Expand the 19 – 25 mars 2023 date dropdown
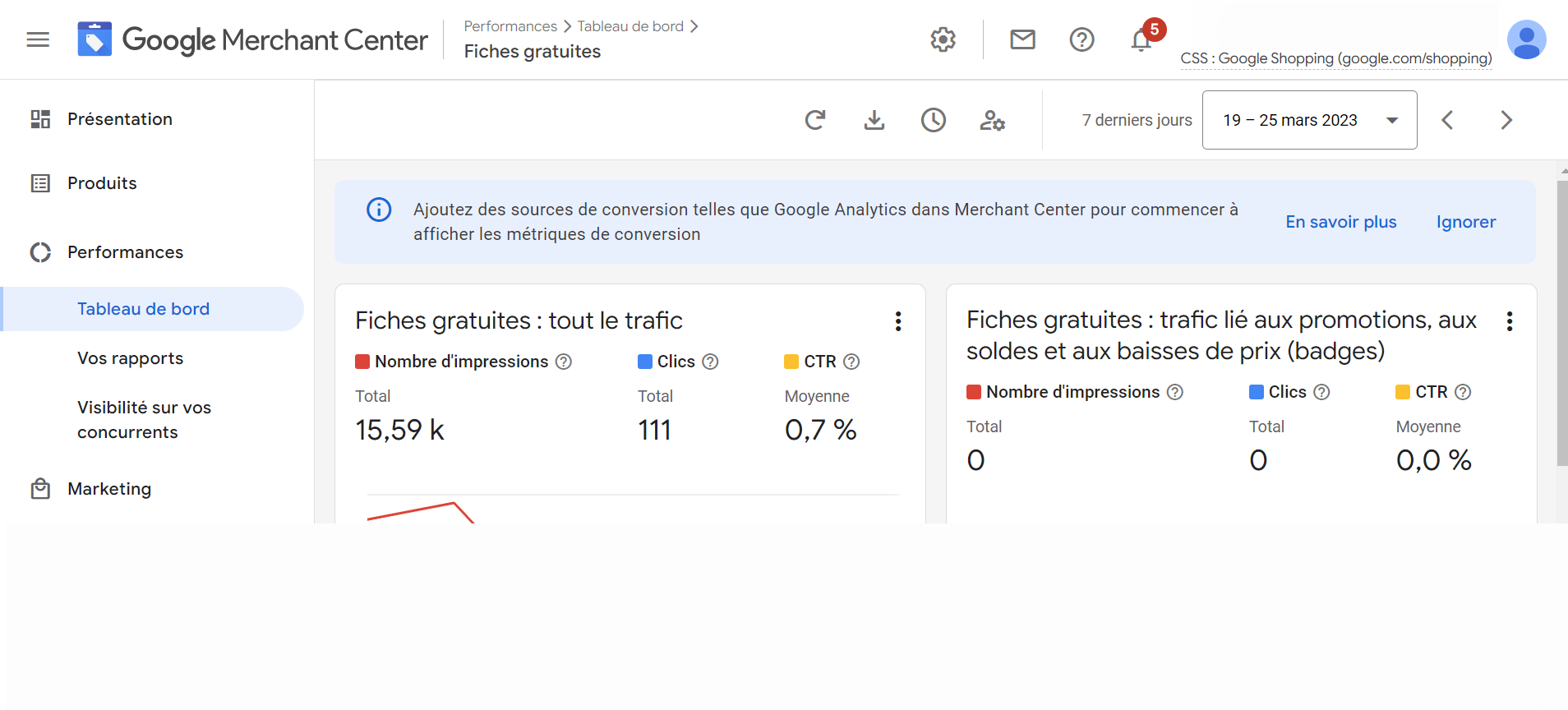This screenshot has height=710, width=1568. (x=1309, y=120)
